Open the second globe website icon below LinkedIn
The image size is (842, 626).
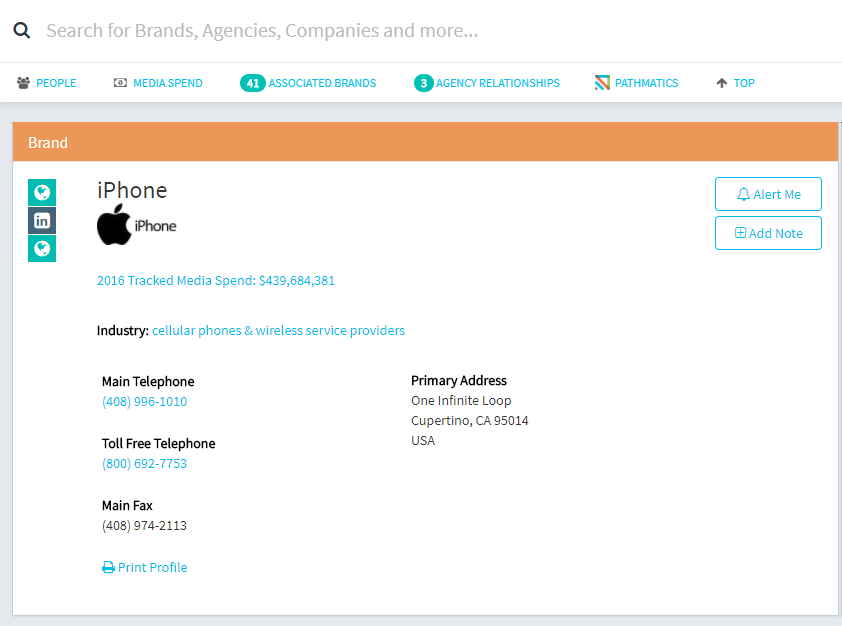tap(42, 249)
